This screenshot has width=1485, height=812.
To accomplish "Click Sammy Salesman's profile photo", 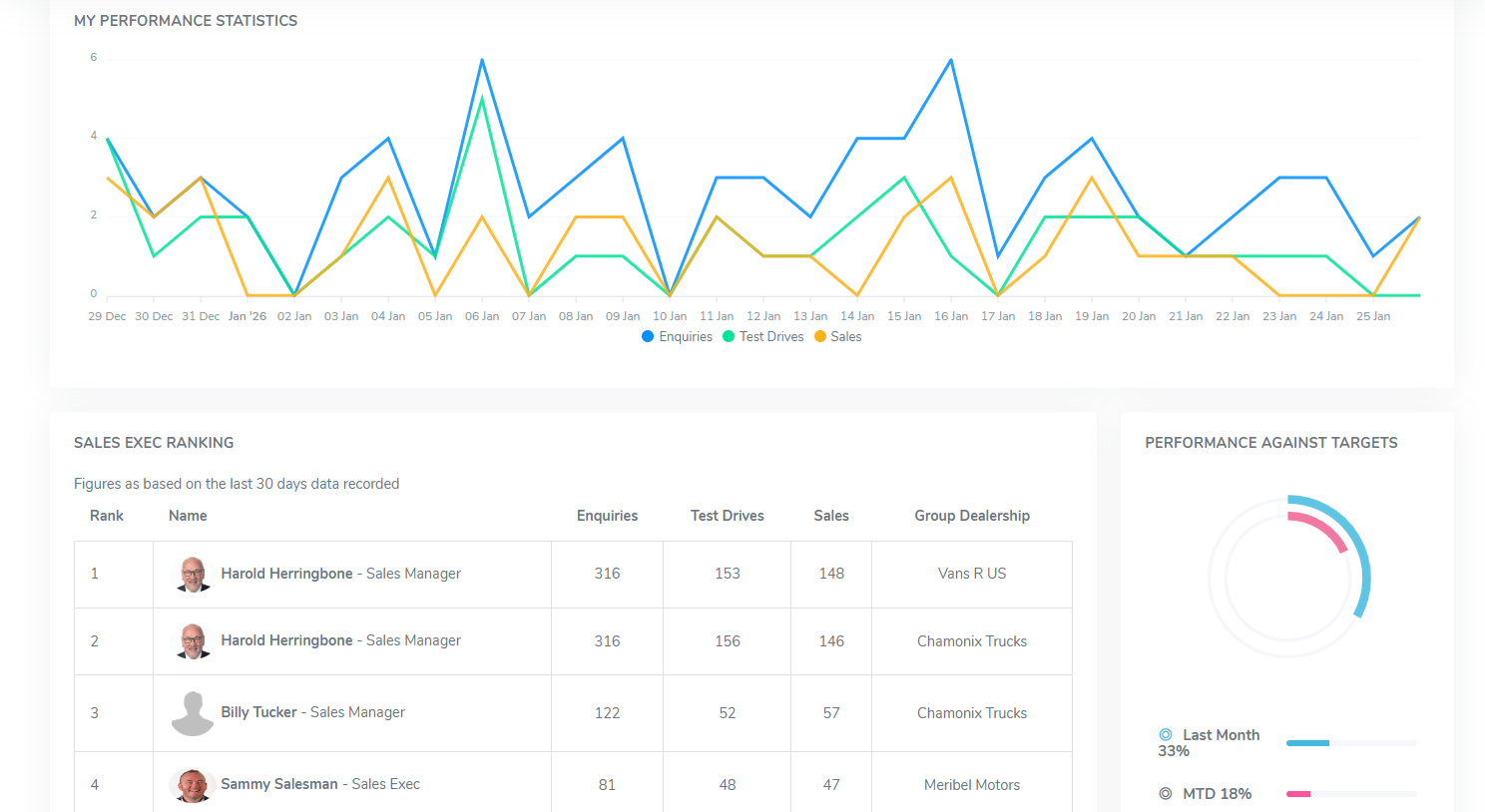I will pos(193,785).
